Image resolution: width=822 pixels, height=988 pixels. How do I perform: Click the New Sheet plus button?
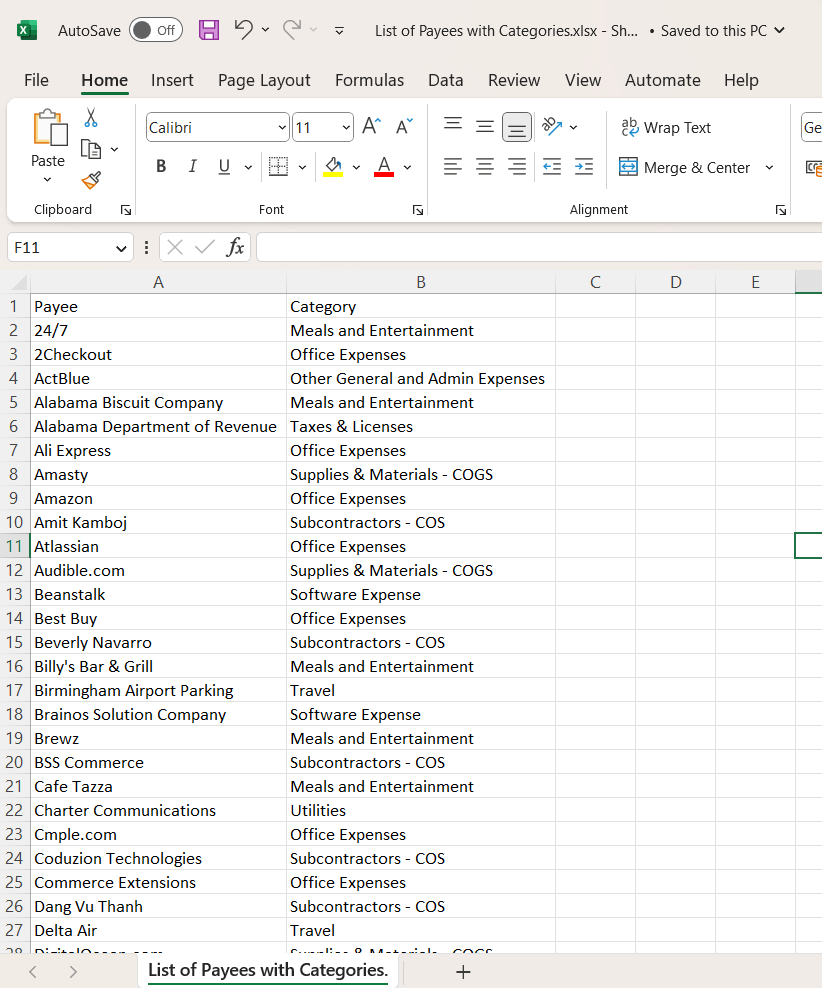(x=463, y=972)
